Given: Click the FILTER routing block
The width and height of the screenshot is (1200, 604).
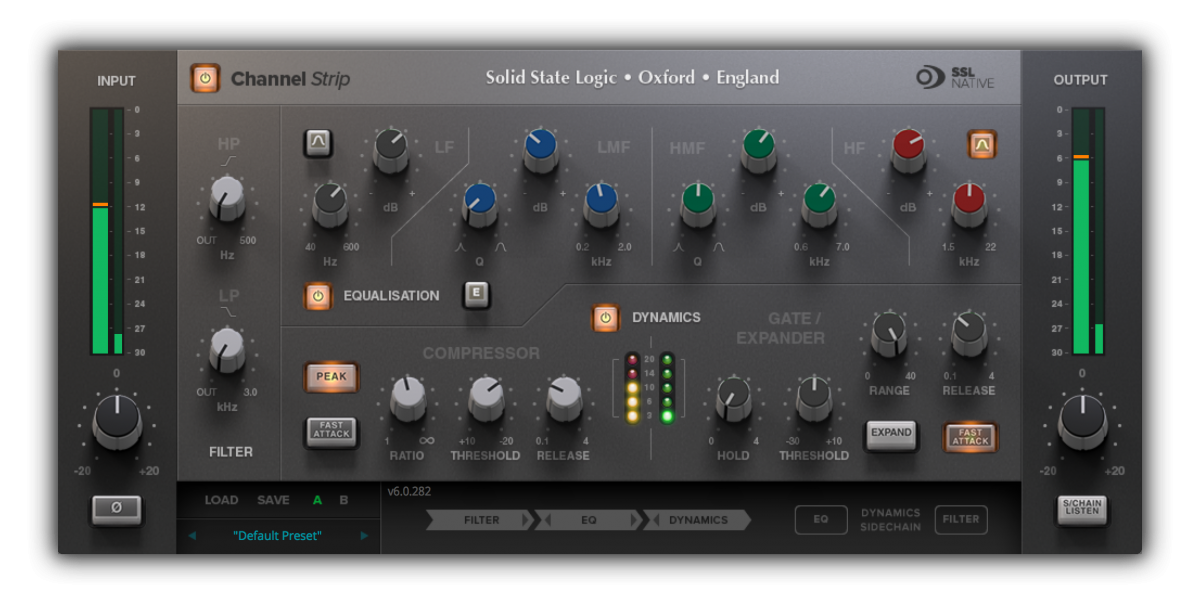Looking at the screenshot, I should tap(481, 520).
